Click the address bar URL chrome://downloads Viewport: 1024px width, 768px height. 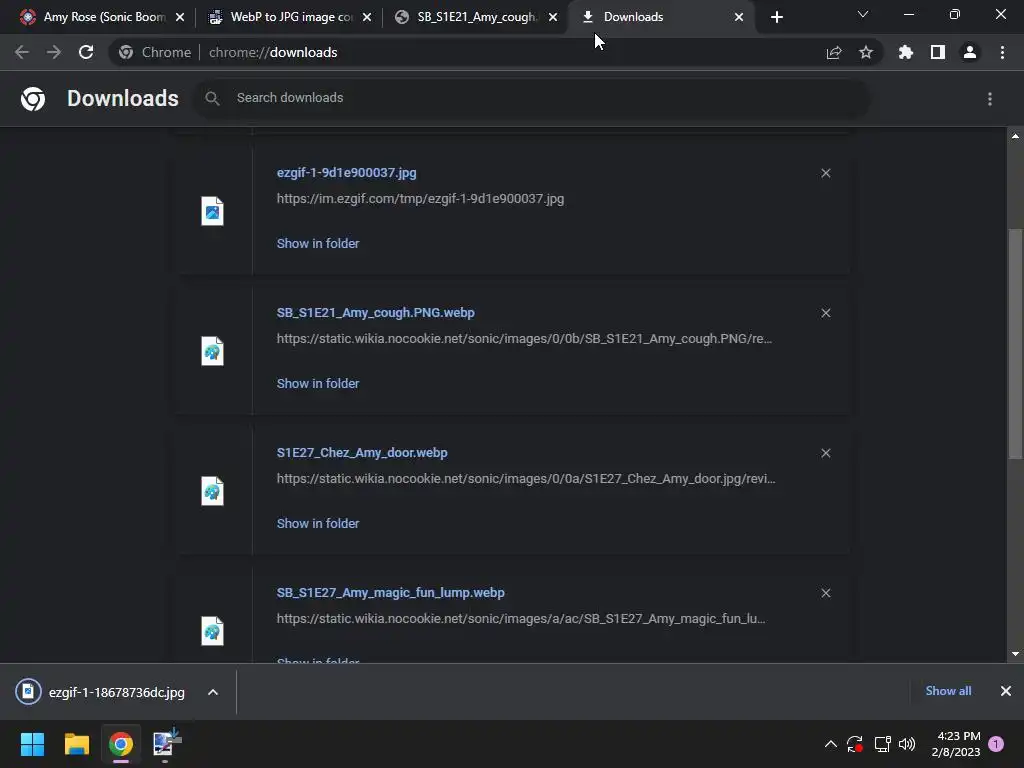[273, 52]
